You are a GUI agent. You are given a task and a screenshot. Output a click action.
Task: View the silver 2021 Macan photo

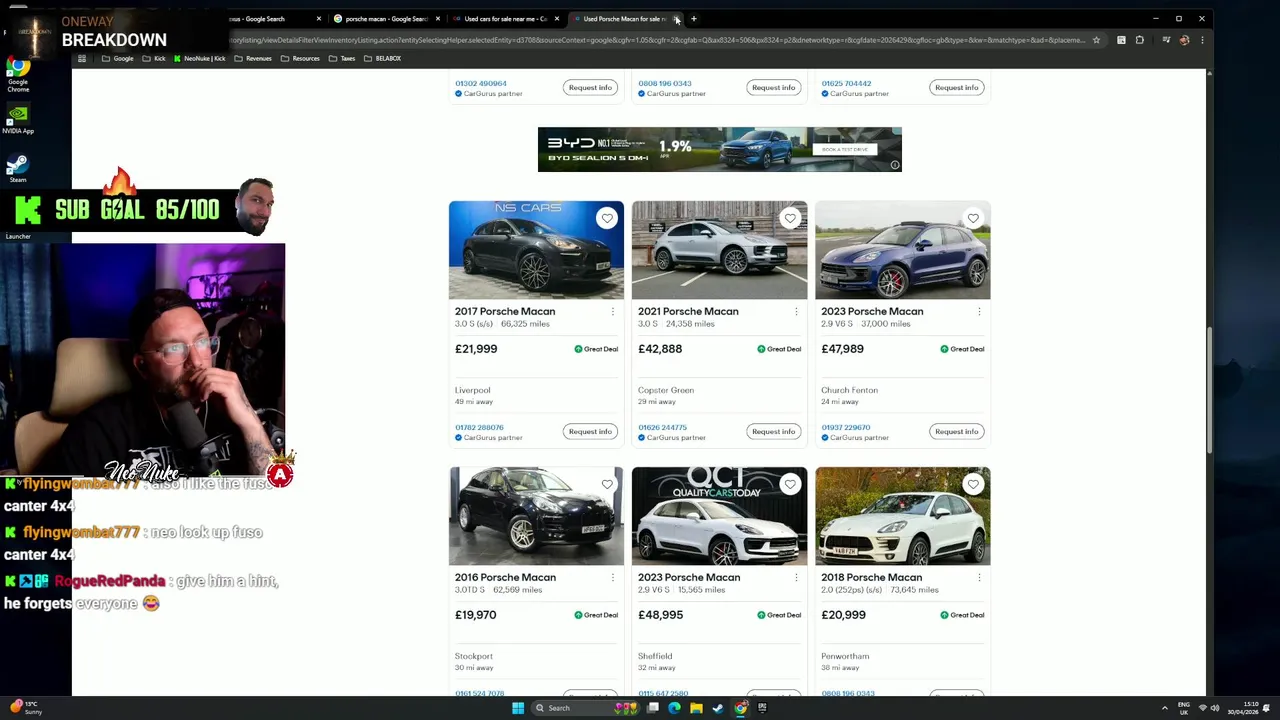click(719, 250)
